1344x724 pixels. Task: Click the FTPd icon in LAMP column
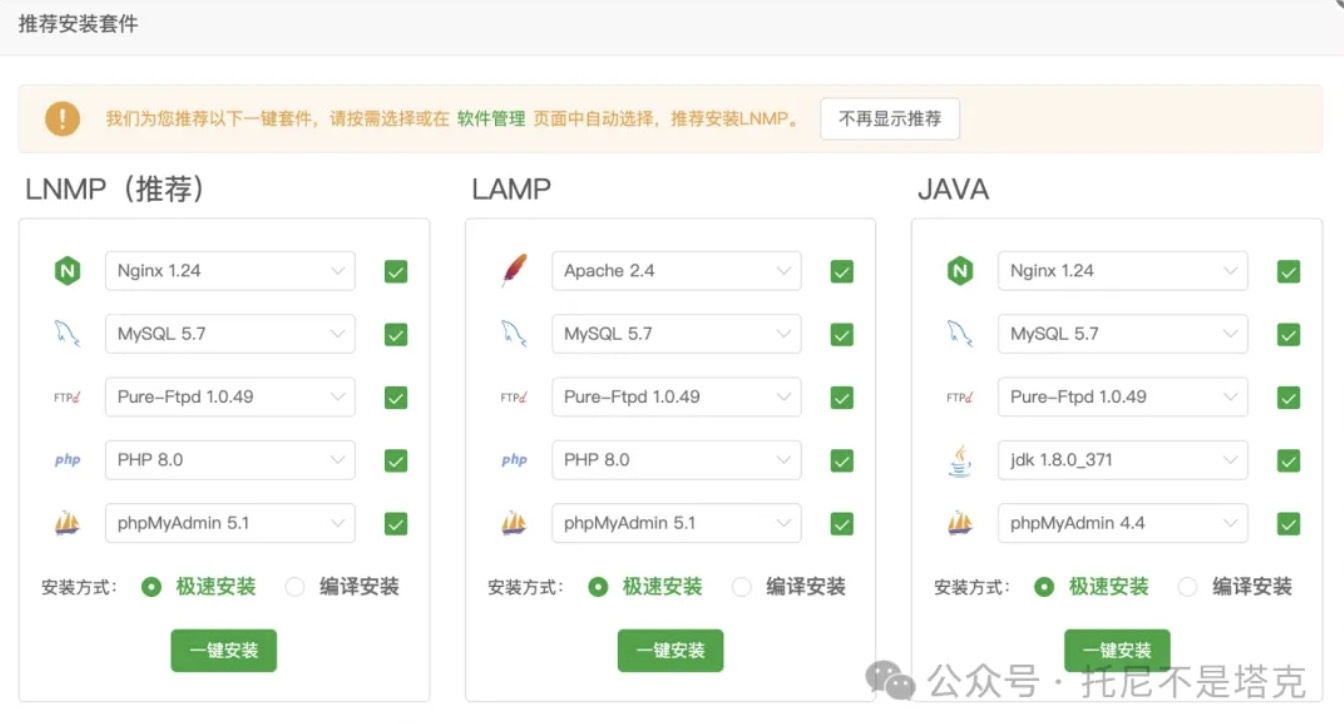click(514, 397)
